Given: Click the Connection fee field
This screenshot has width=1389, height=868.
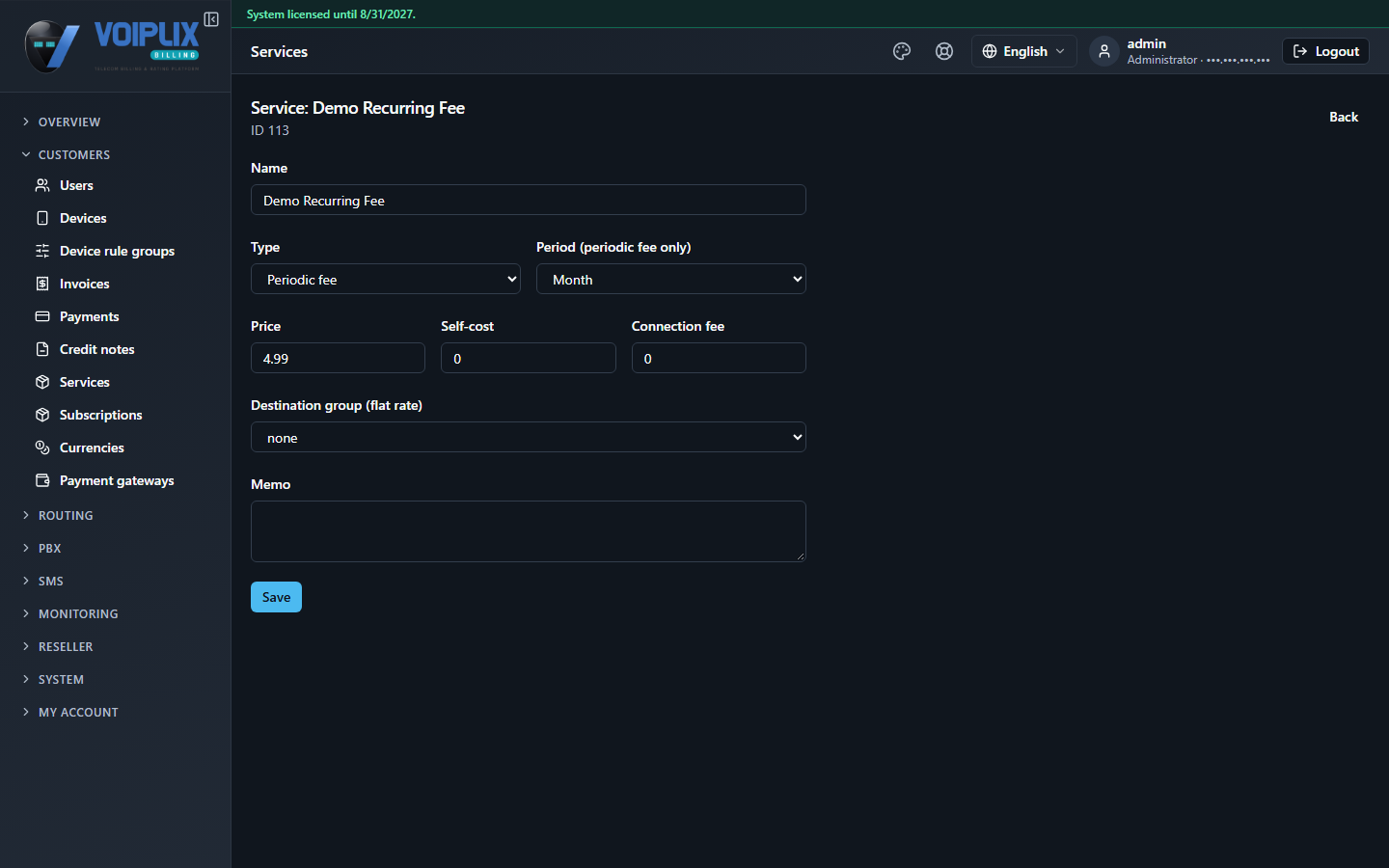Looking at the screenshot, I should pos(719,358).
